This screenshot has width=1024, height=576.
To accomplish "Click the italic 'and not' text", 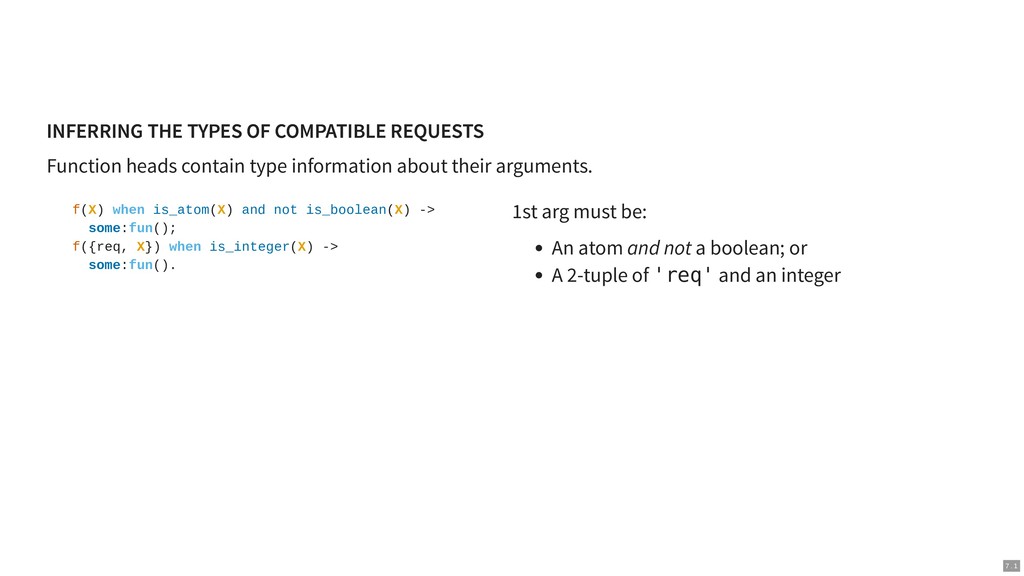I will (x=659, y=248).
